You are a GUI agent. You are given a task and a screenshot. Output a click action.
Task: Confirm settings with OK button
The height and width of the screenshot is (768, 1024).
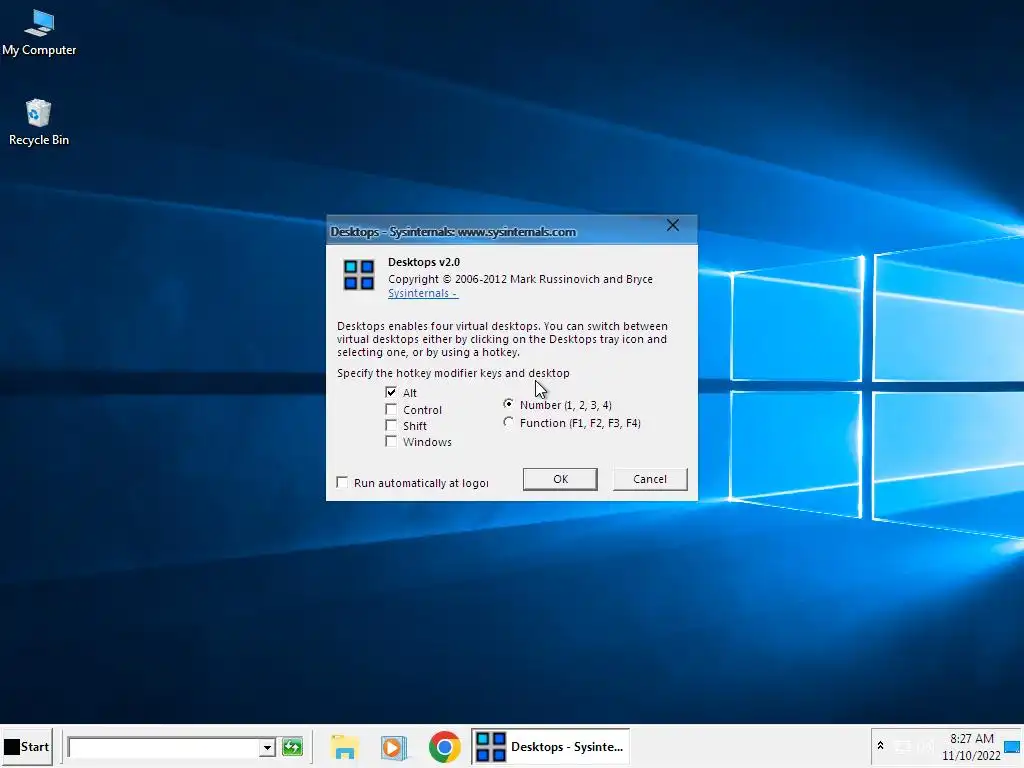click(560, 479)
